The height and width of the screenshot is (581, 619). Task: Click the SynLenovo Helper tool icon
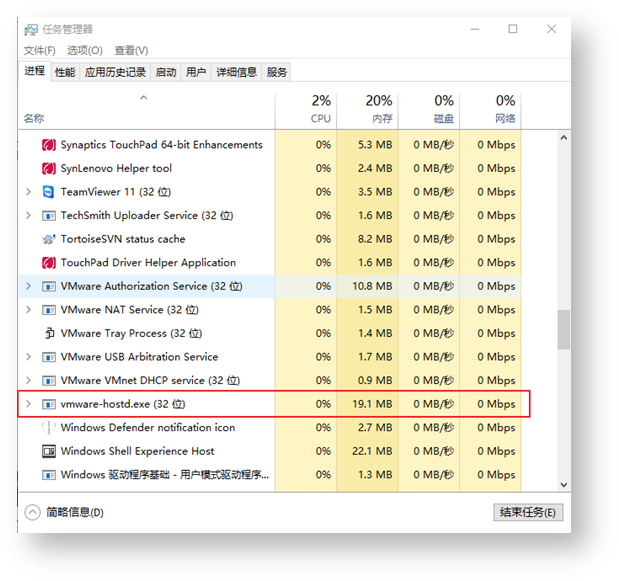point(48,169)
